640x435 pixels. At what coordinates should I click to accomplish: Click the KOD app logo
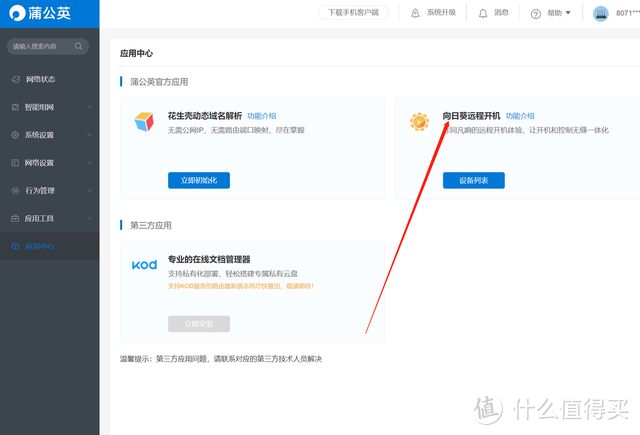coord(144,265)
